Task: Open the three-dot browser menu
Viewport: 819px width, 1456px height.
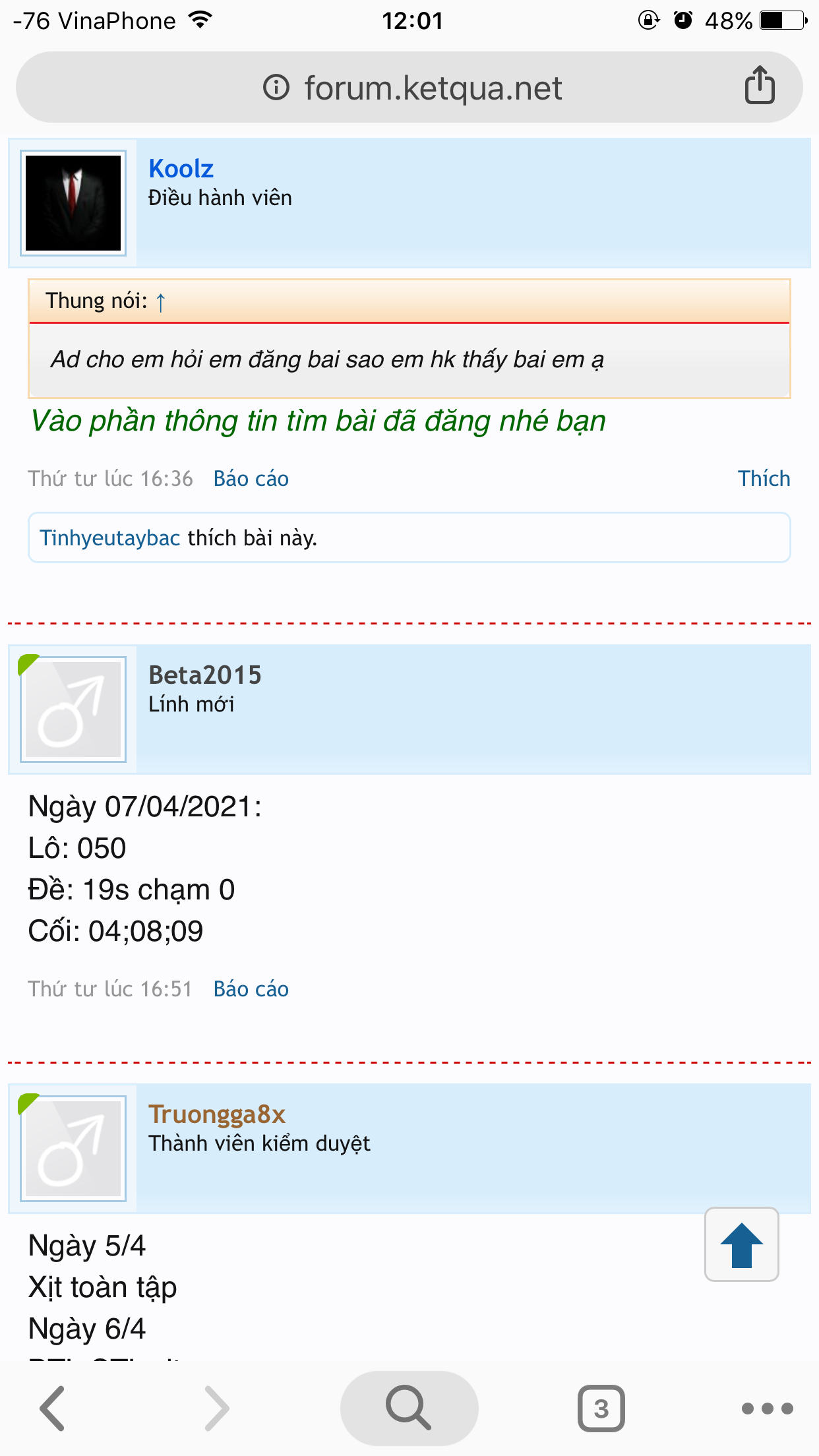Action: (767, 1409)
